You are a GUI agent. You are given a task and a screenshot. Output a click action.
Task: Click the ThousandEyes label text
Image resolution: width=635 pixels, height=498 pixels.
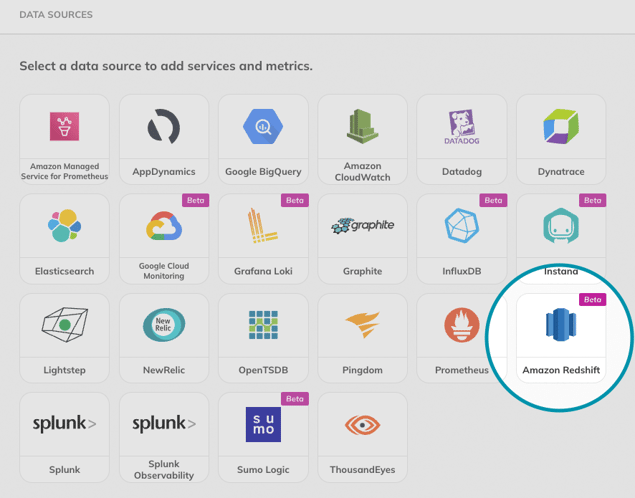[x=362, y=470]
